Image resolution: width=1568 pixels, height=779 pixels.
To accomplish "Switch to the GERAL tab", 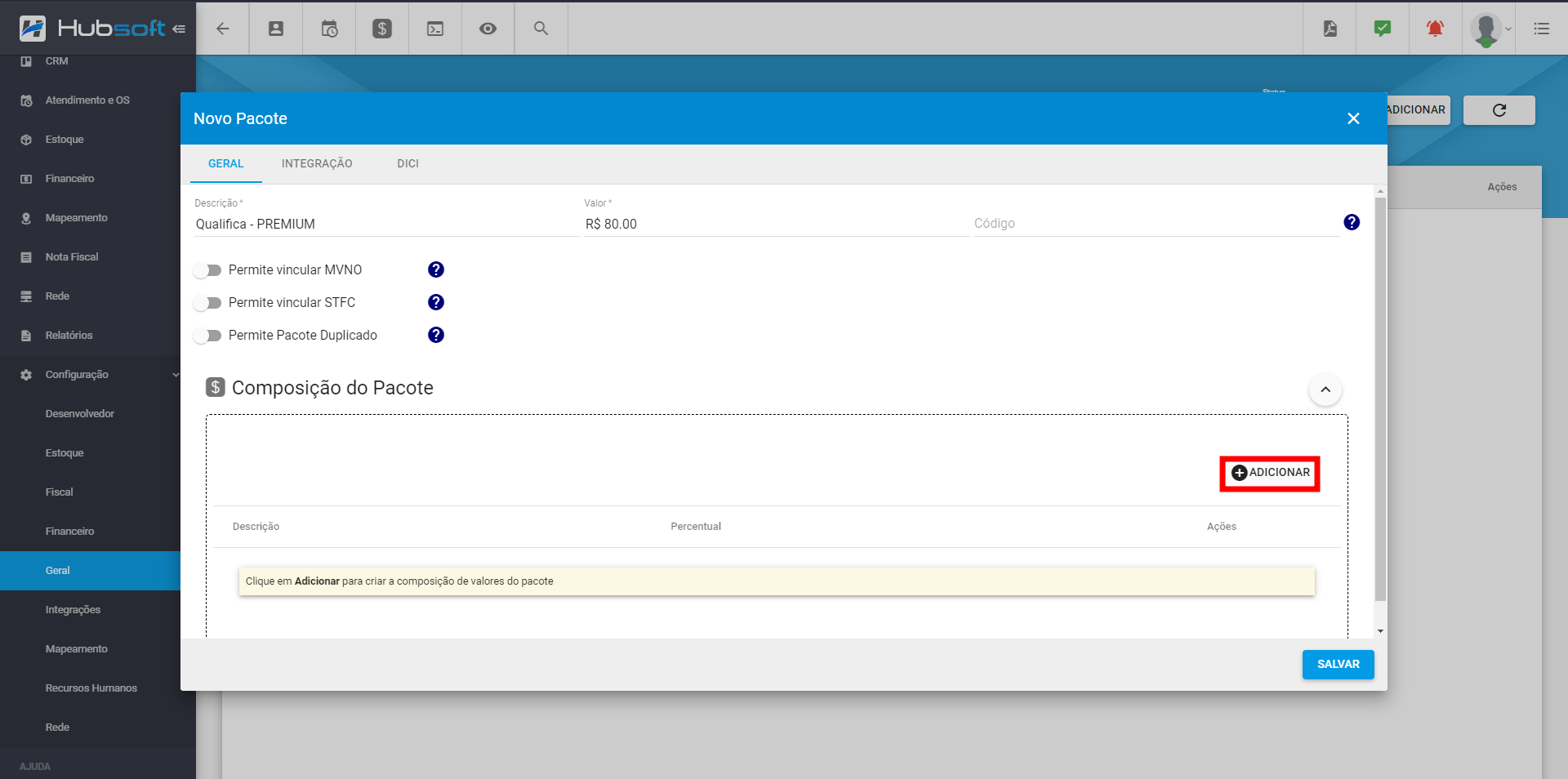I will 226,163.
